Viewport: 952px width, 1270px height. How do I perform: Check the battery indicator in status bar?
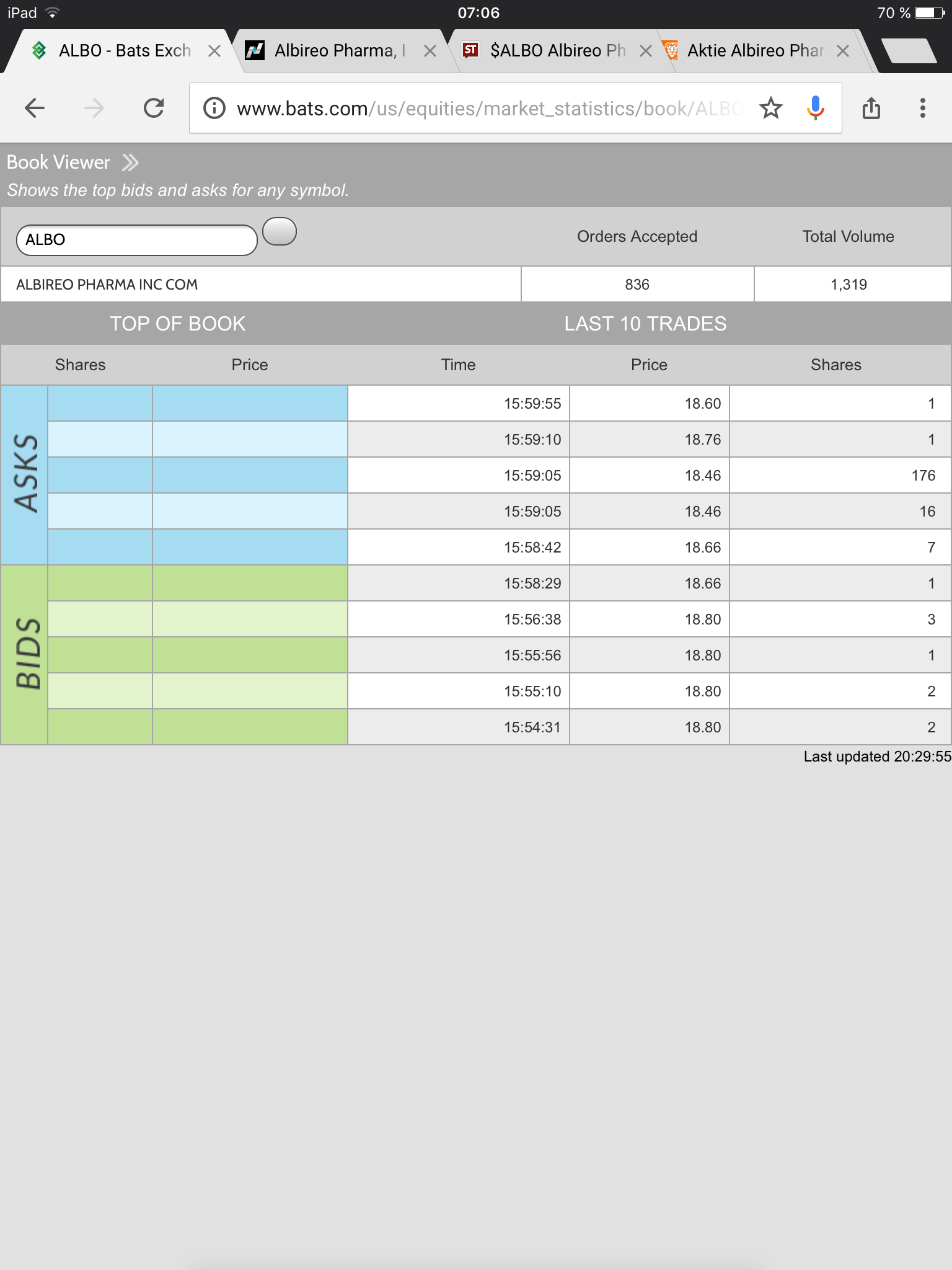point(930,13)
